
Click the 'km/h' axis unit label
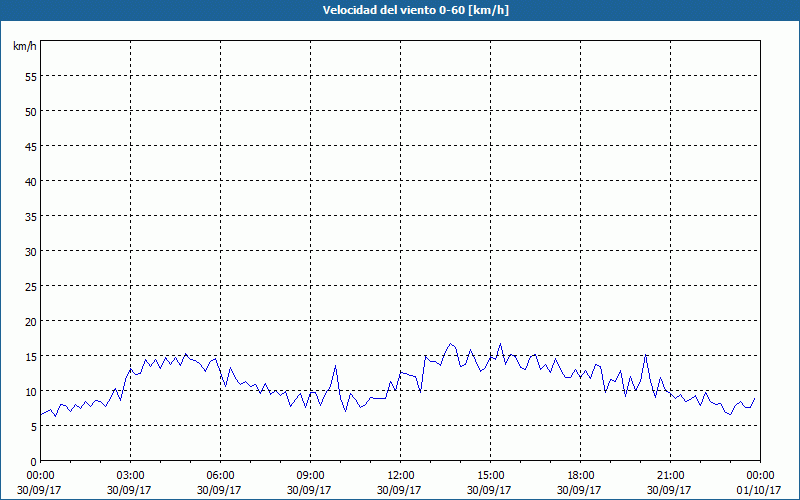[25, 46]
